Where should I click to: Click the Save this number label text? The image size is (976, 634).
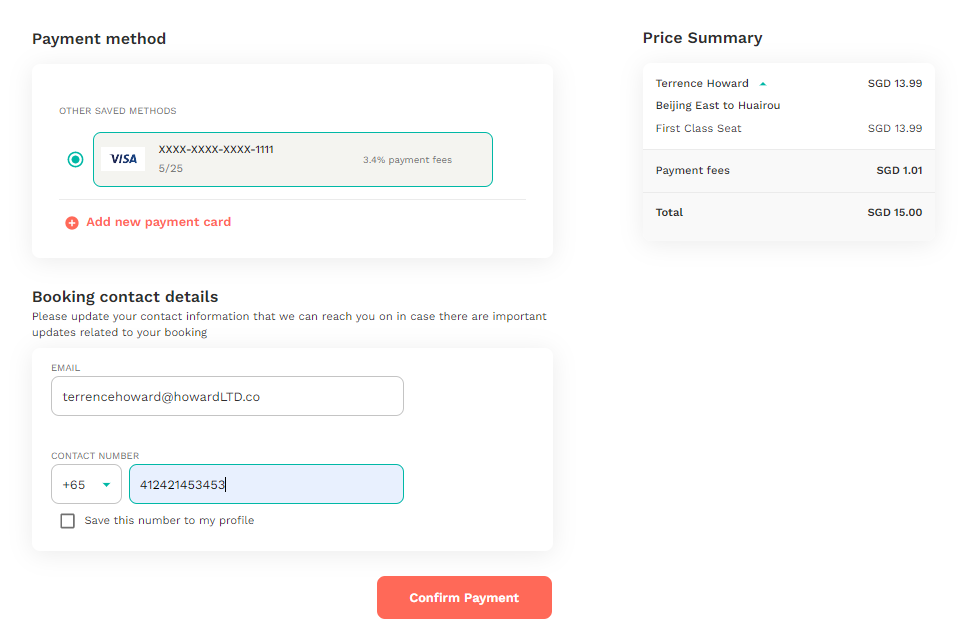tap(169, 520)
